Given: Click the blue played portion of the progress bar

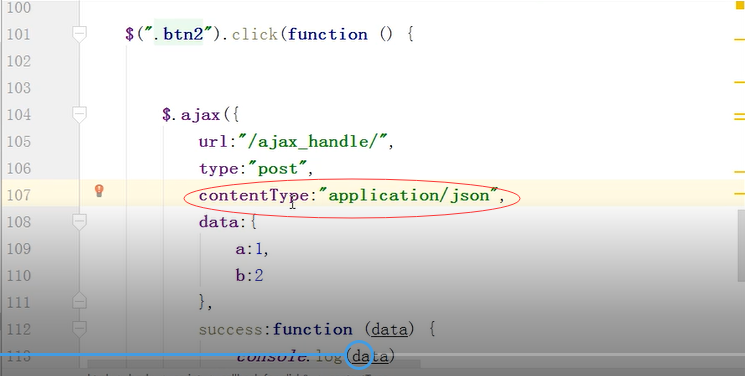Looking at the screenshot, I should [172, 355].
